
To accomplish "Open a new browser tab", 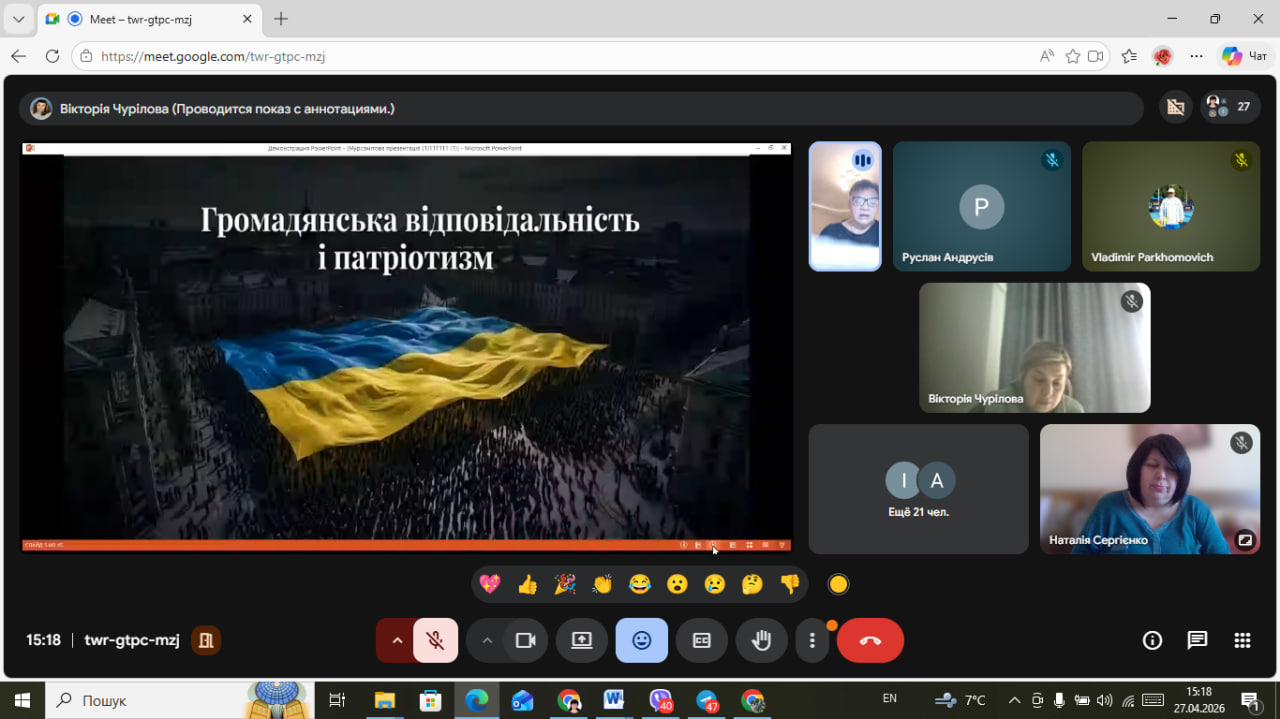I will click(x=281, y=19).
